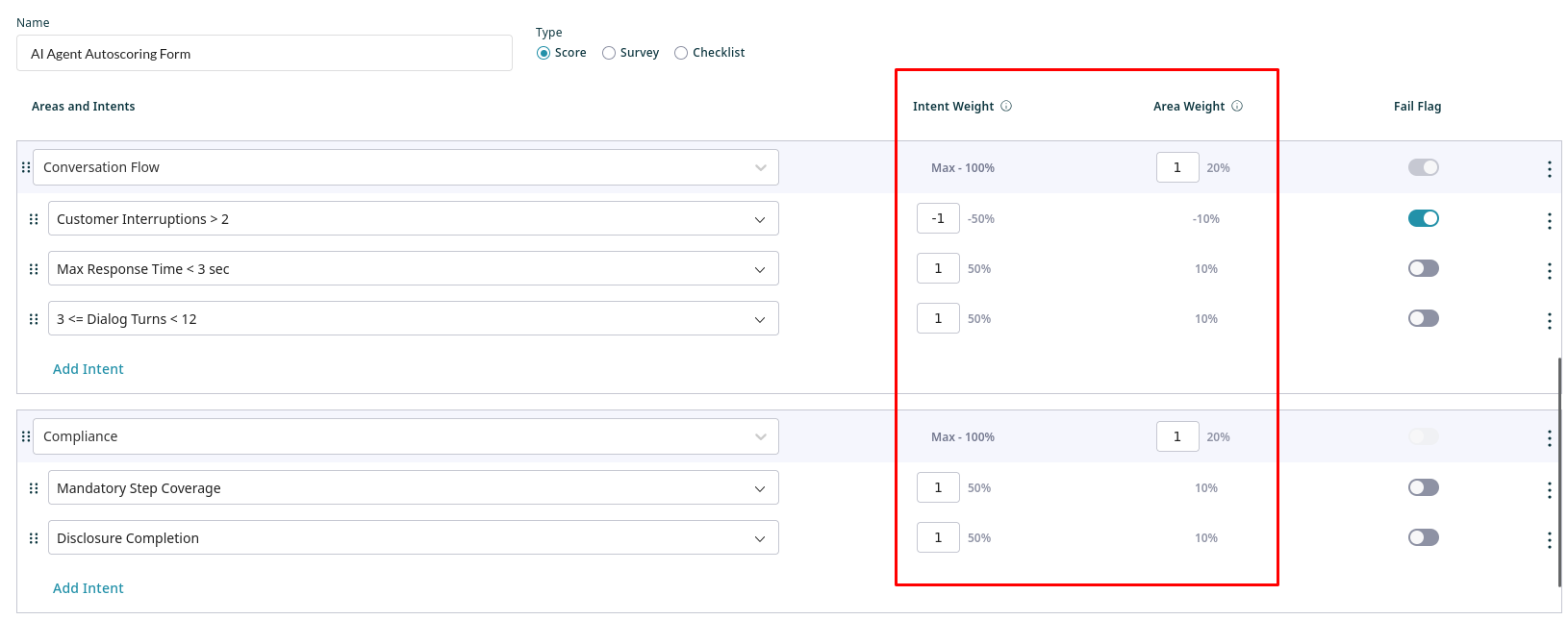Select the Survey type radio button
The image size is (1568, 620).
(609, 53)
